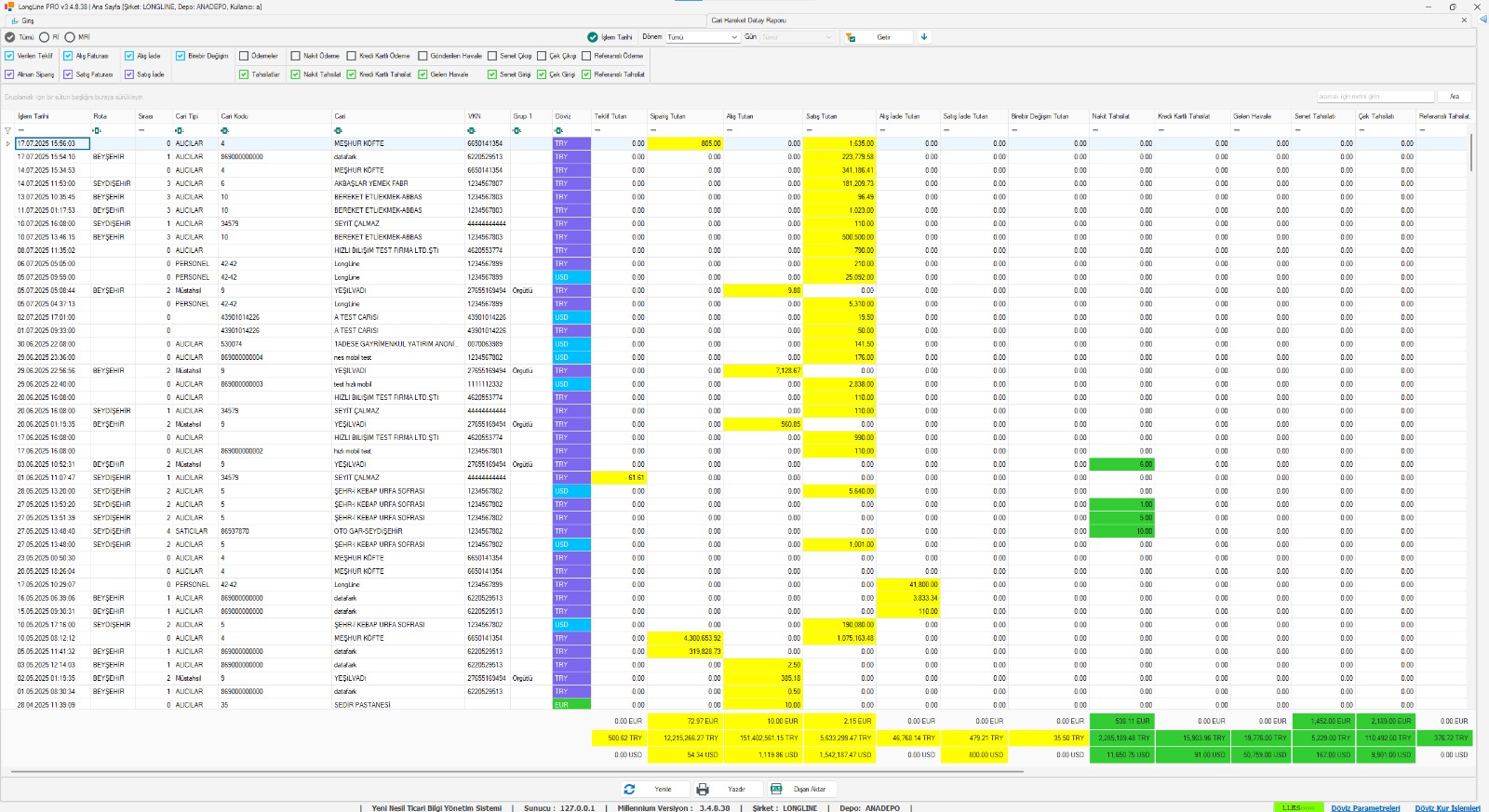Click the 2,285,189.48 TRY Nakit Tahsilat total

pos(1121,738)
